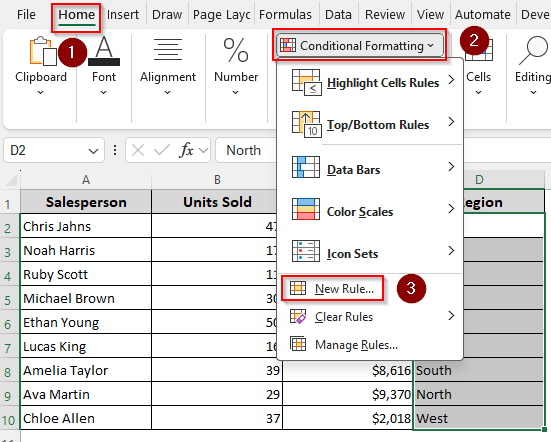Choose the Data Bars menu label
551x442 pixels.
coord(354,170)
